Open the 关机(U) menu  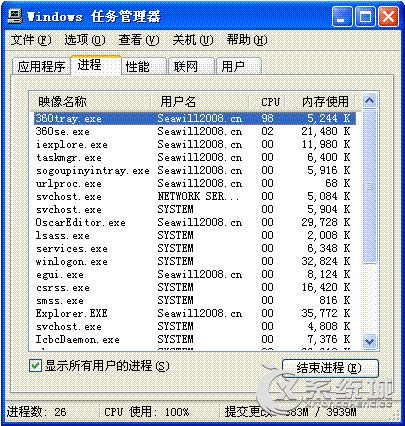pos(193,40)
